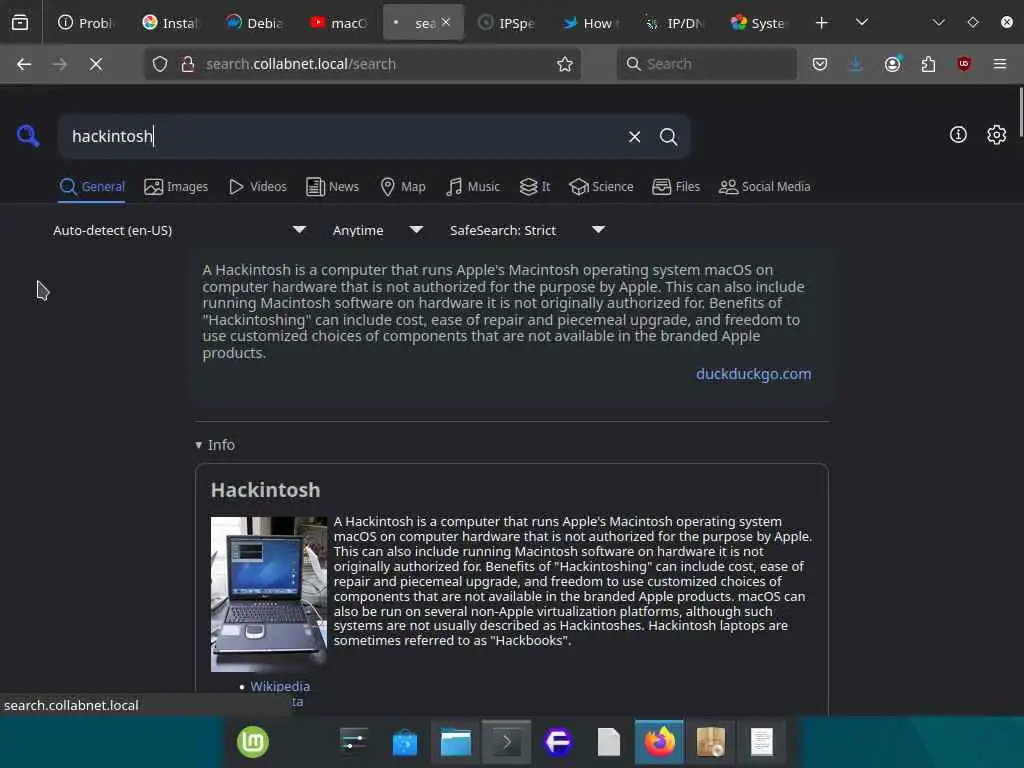
Task: Open the taskbar settings sliders icon
Action: [353, 743]
